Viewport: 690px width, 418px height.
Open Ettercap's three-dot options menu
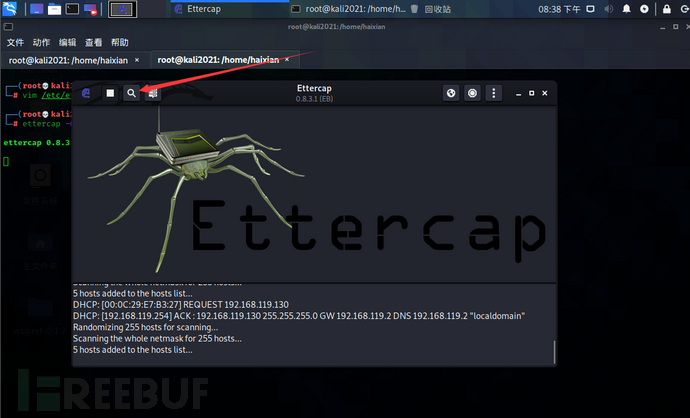494,93
